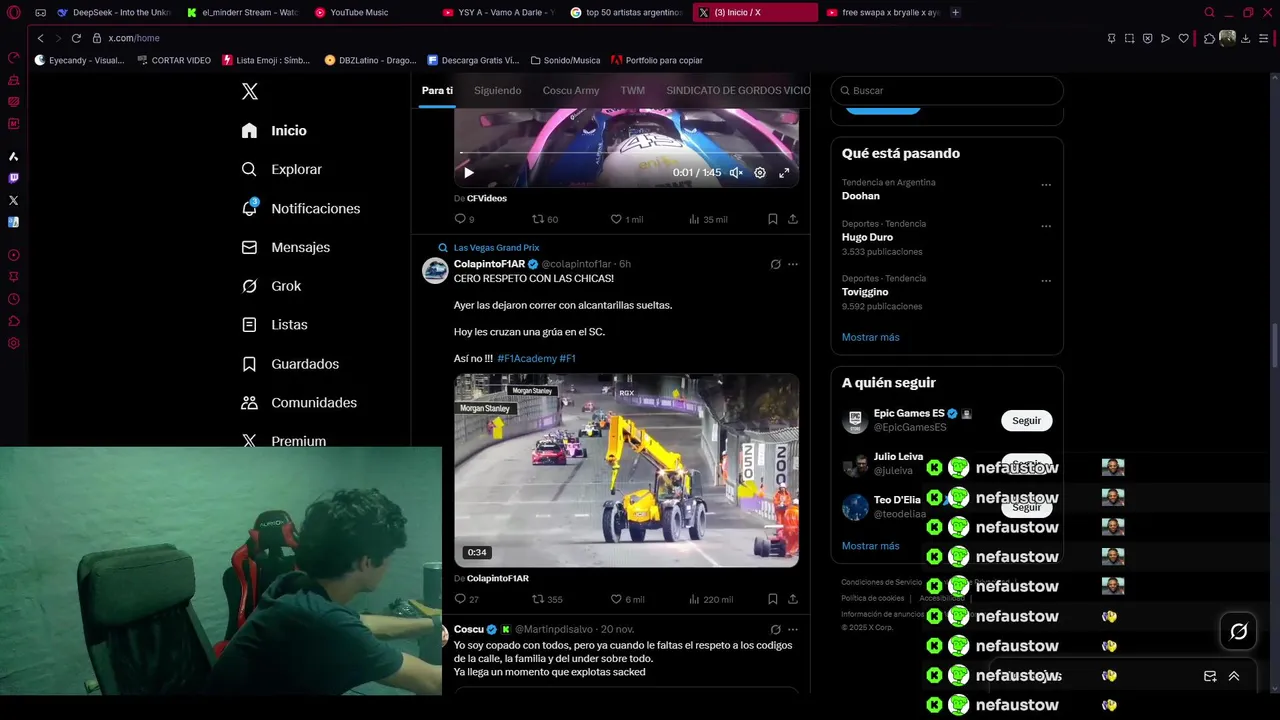Open Comunidades in the sidebar
This screenshot has width=1280, height=720.
(298, 403)
